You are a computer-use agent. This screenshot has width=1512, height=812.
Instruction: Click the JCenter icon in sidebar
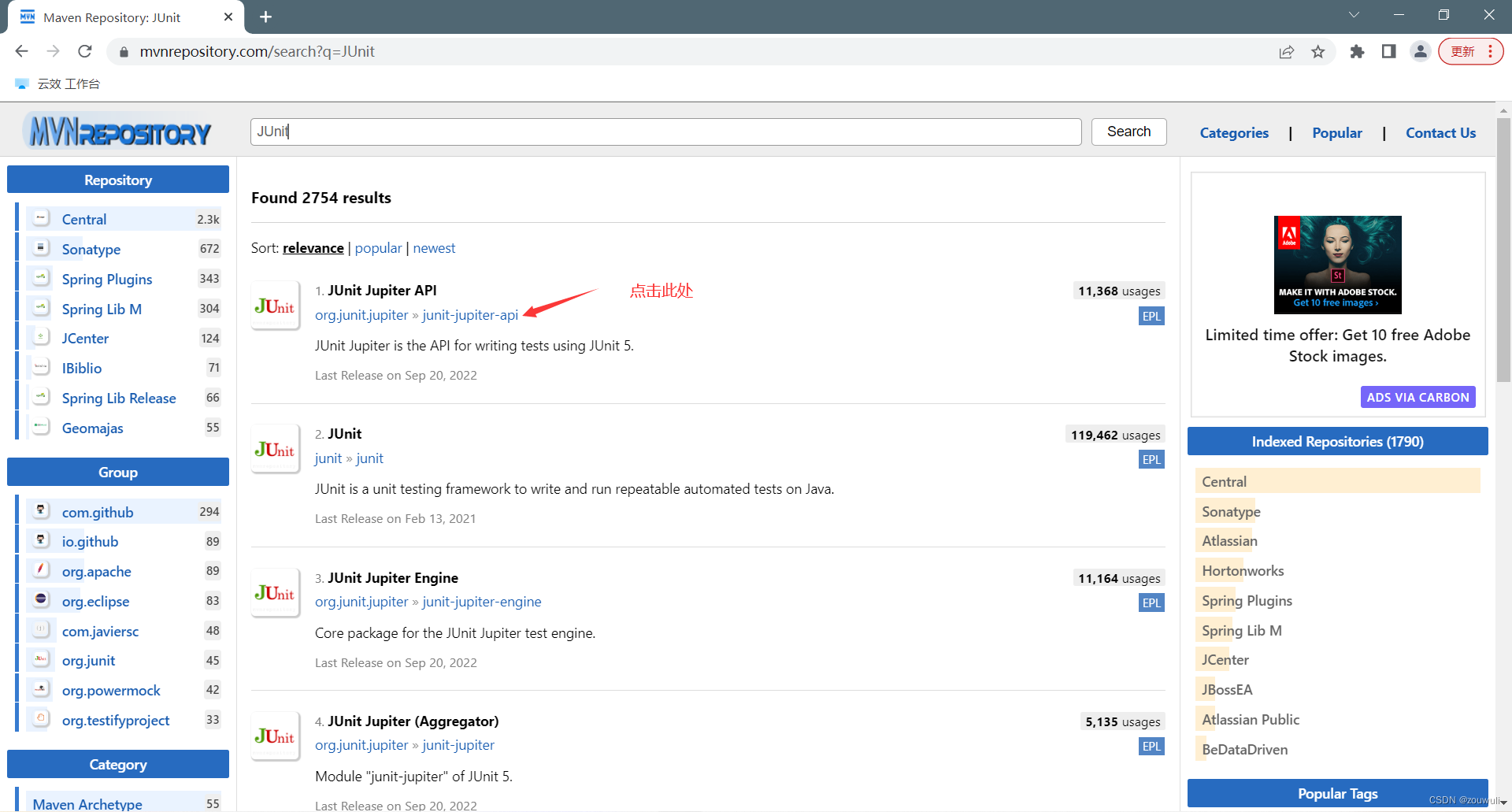coord(41,337)
